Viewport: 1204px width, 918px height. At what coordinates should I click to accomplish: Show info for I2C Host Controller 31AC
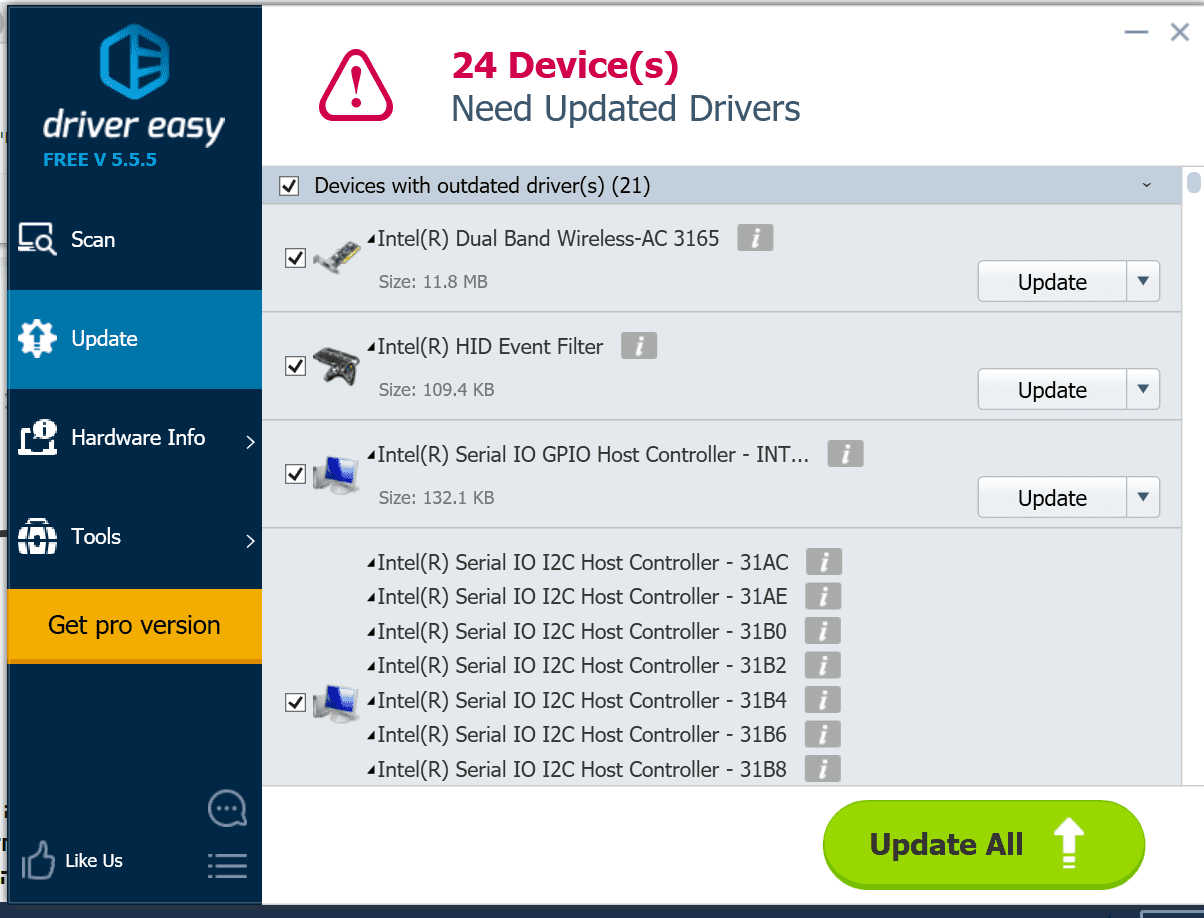pos(823,562)
